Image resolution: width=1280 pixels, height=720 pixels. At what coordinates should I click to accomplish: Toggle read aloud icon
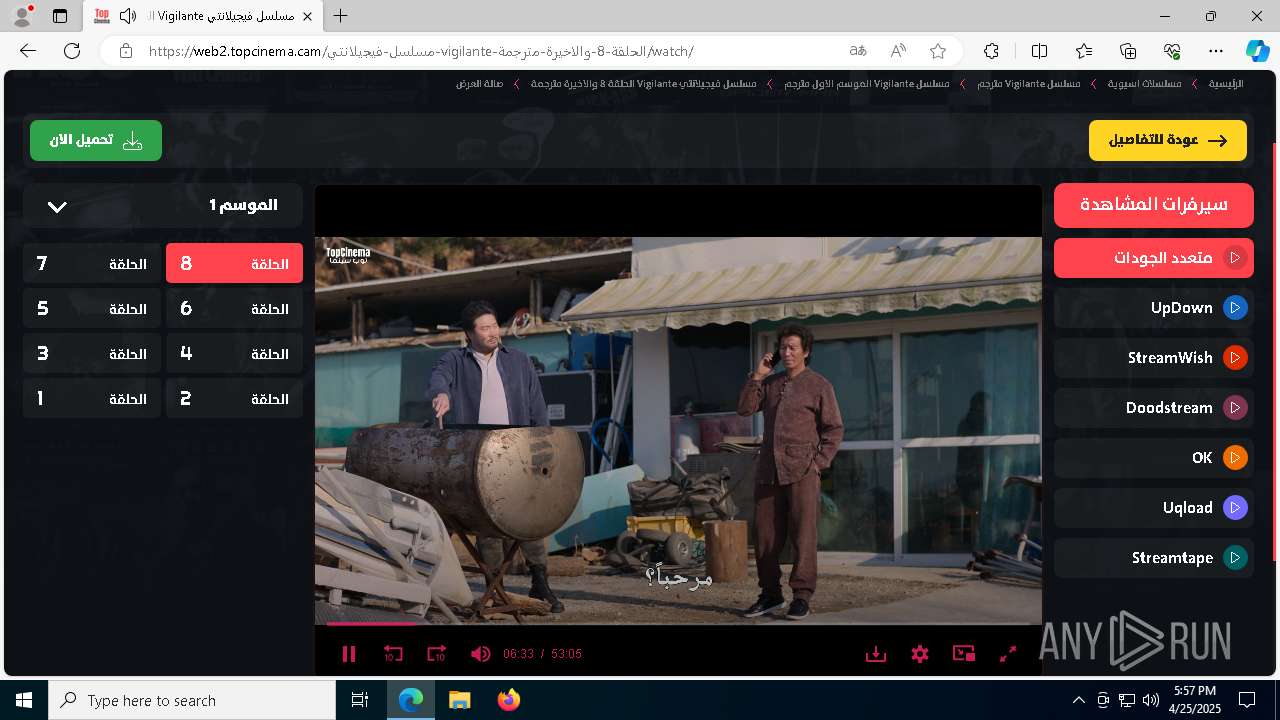[898, 51]
